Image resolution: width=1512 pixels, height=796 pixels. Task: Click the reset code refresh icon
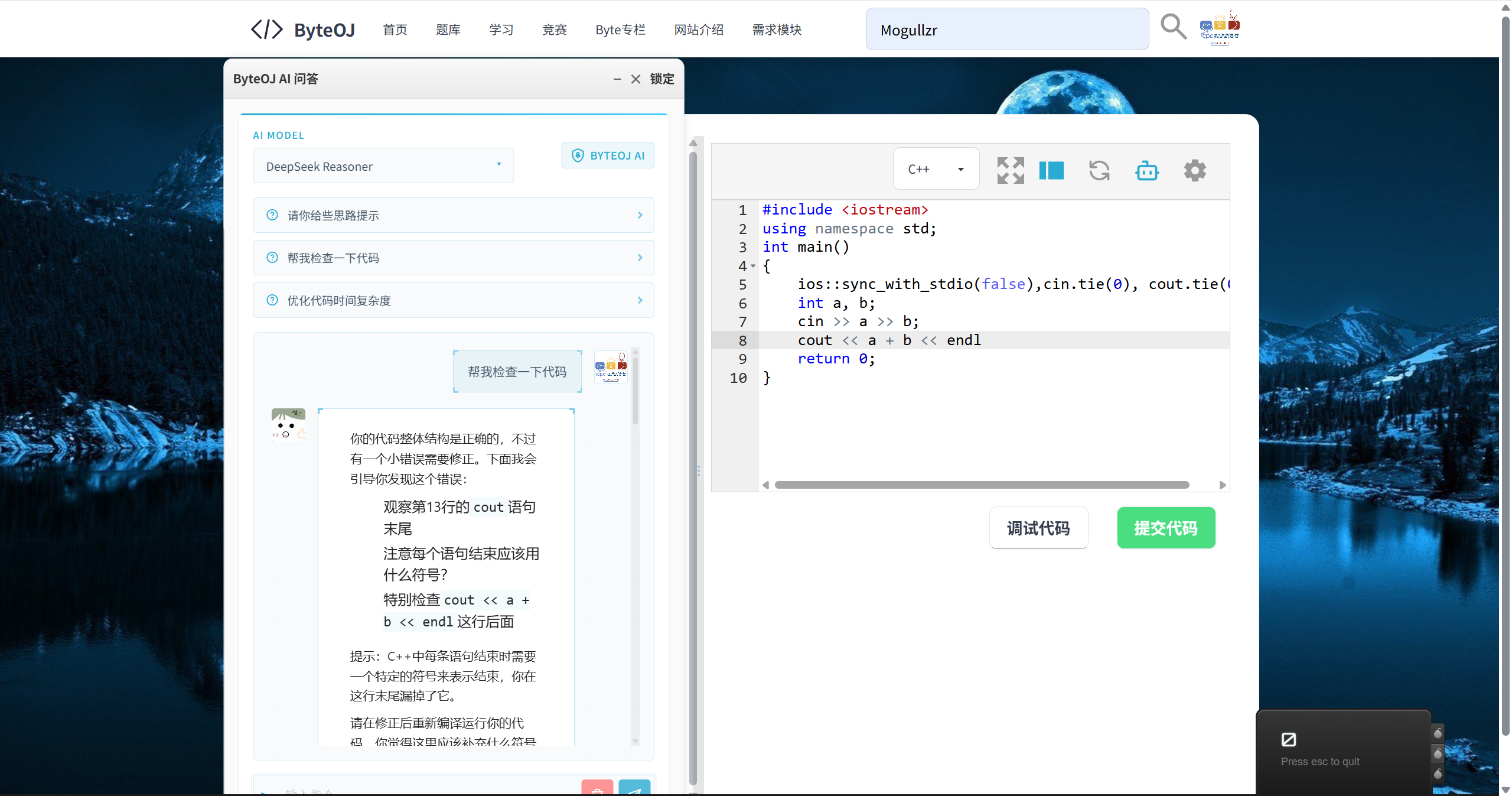(x=1099, y=170)
